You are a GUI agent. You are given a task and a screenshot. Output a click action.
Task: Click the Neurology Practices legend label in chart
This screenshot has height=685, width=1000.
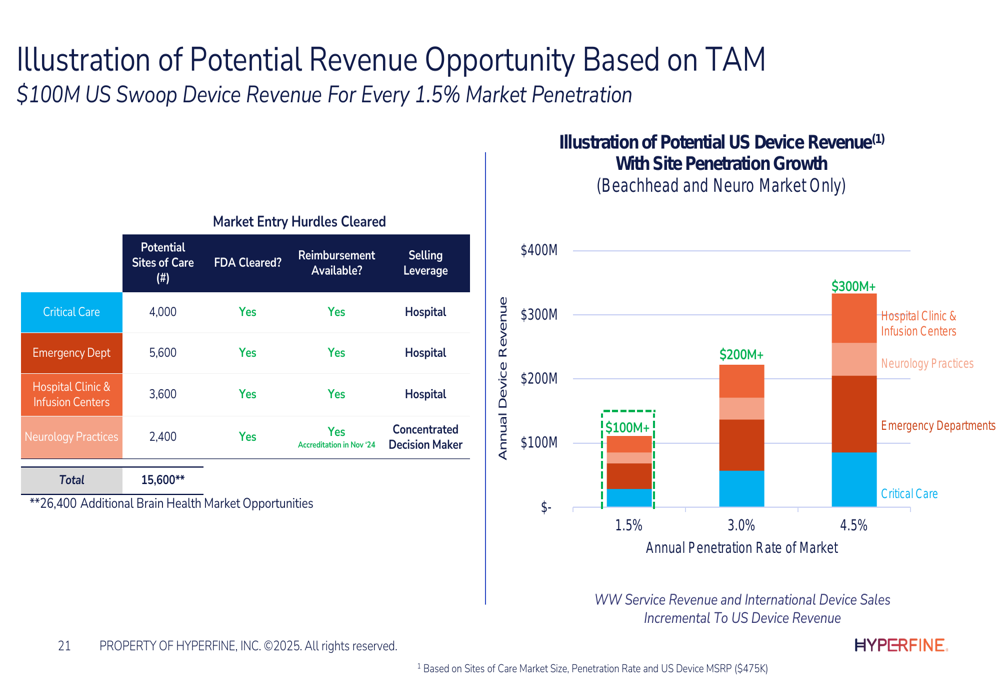point(927,364)
